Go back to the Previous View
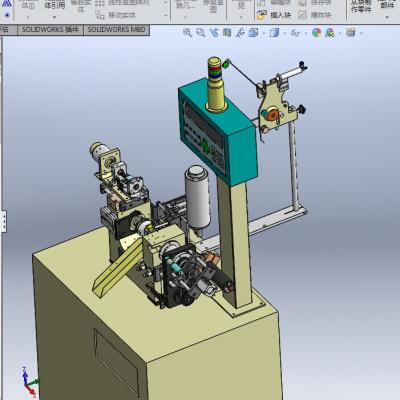Image resolution: width=400 pixels, height=400 pixels. 214,32
